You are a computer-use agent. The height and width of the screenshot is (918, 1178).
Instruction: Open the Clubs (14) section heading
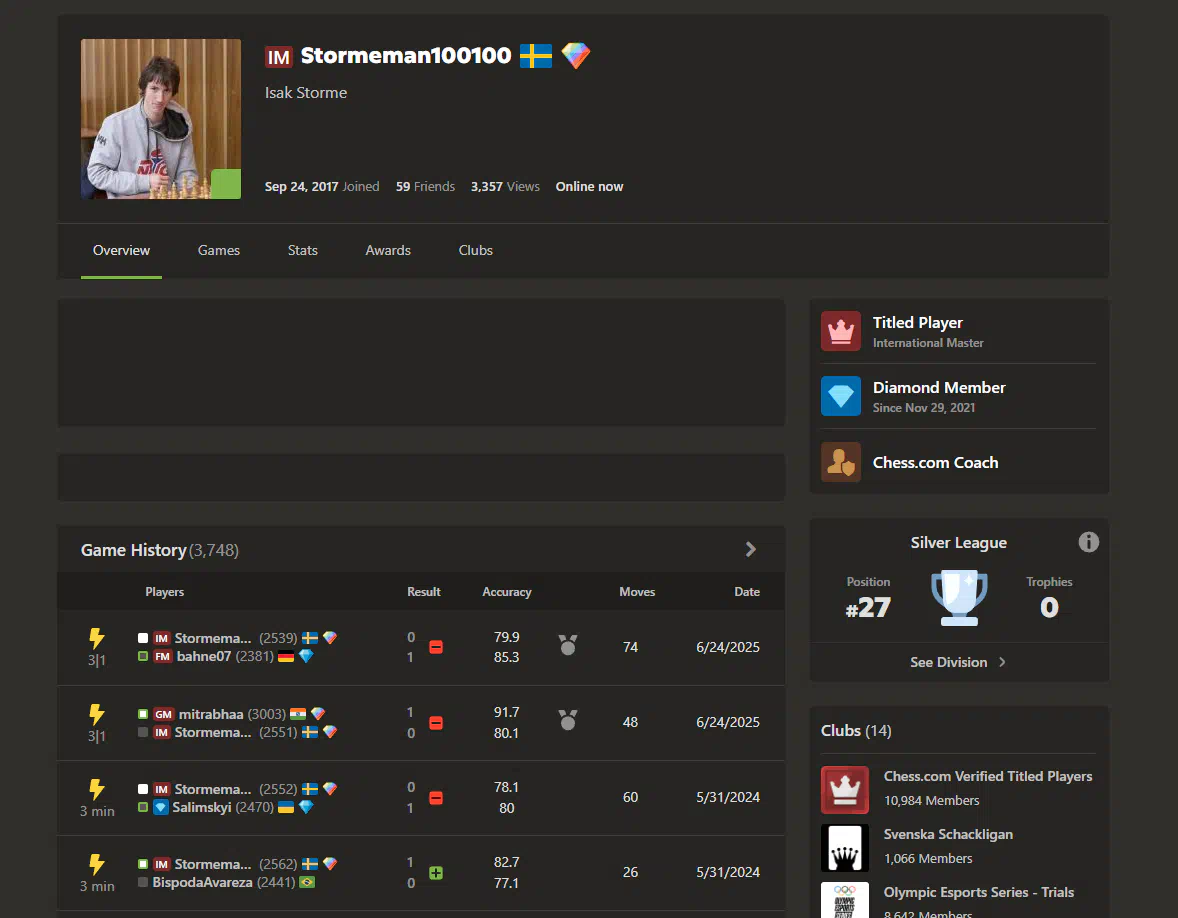(856, 731)
